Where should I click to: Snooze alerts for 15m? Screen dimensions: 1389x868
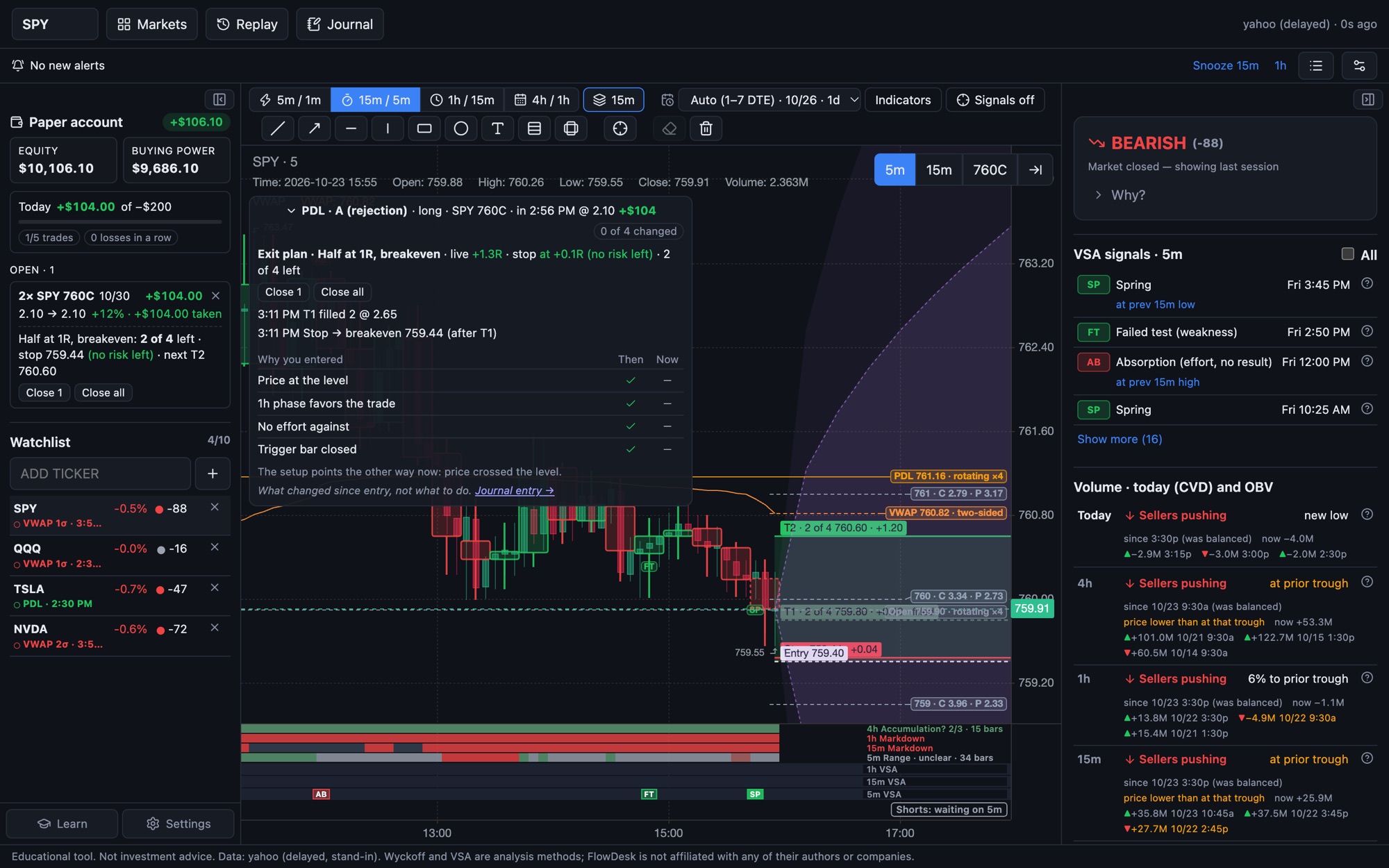tap(1225, 65)
